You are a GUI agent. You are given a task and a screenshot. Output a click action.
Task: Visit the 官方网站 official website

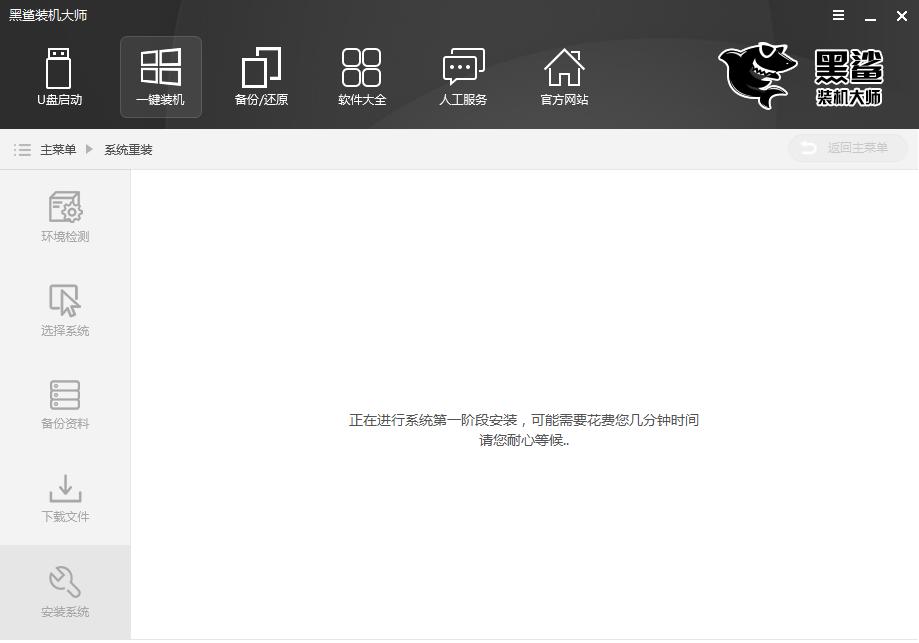(x=564, y=77)
